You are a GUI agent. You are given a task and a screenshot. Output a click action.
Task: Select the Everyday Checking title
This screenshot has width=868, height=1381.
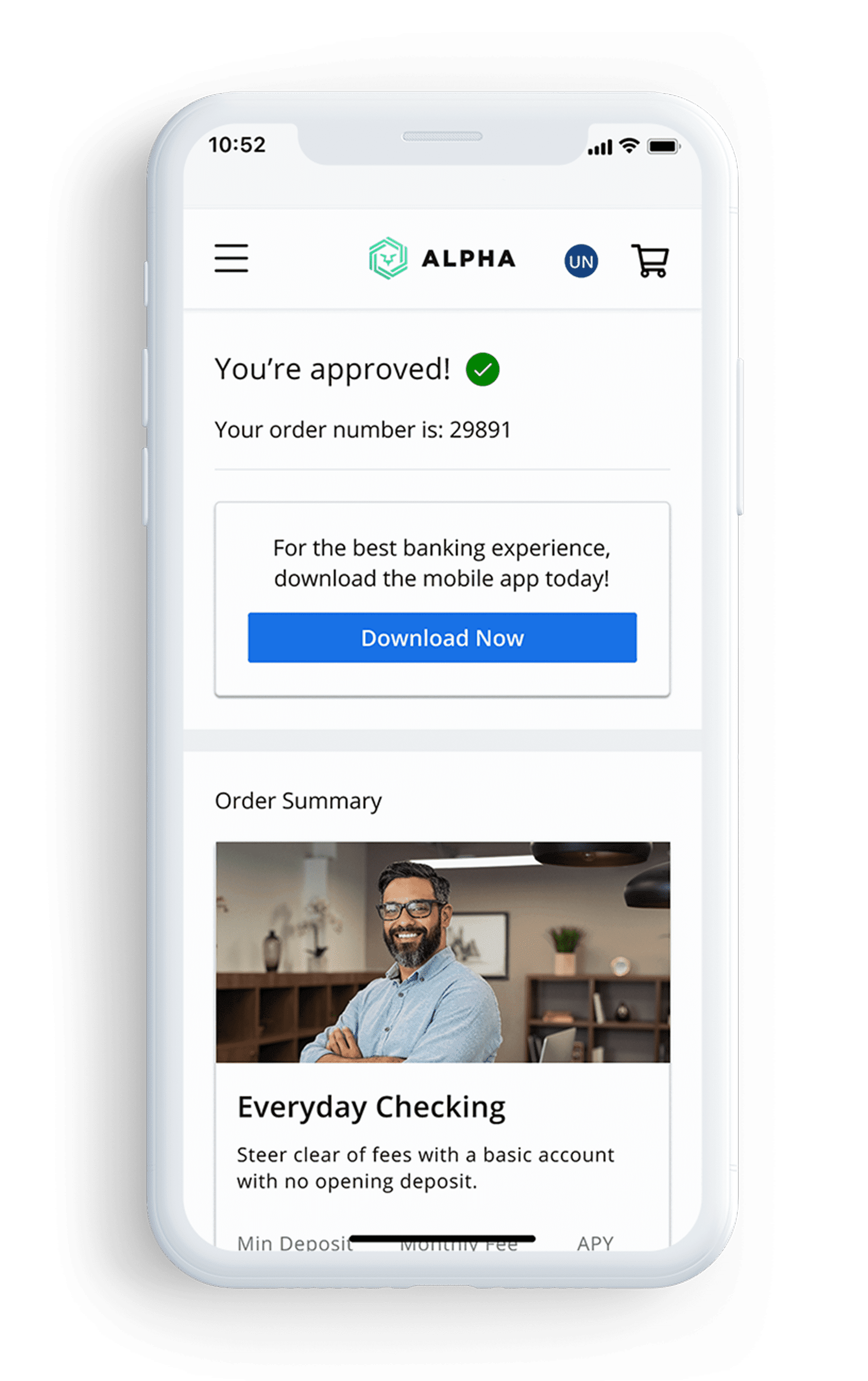[371, 1107]
